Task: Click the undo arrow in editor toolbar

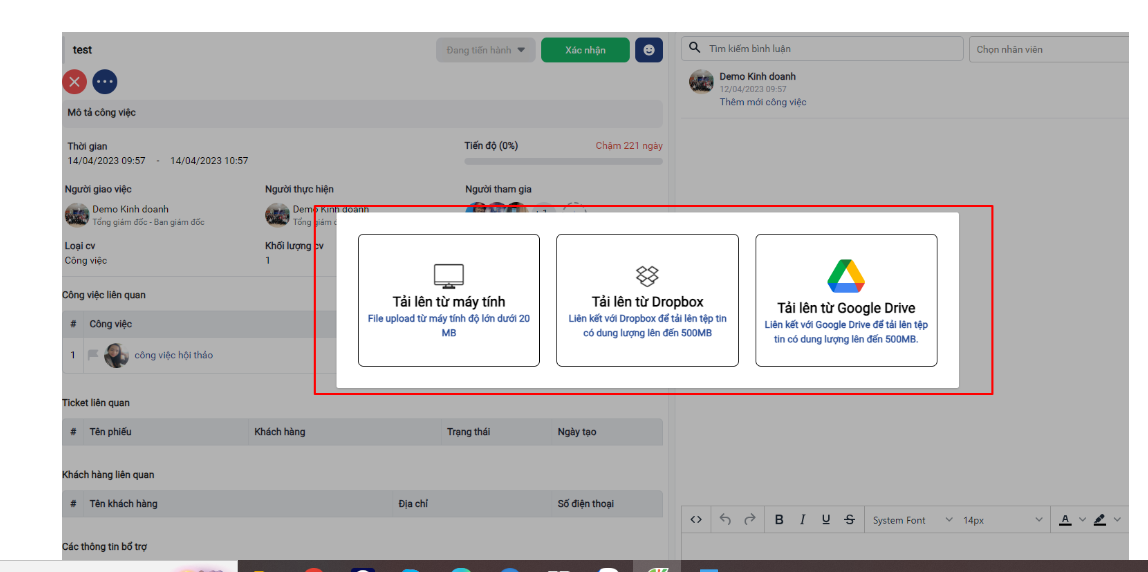Action: (x=725, y=520)
